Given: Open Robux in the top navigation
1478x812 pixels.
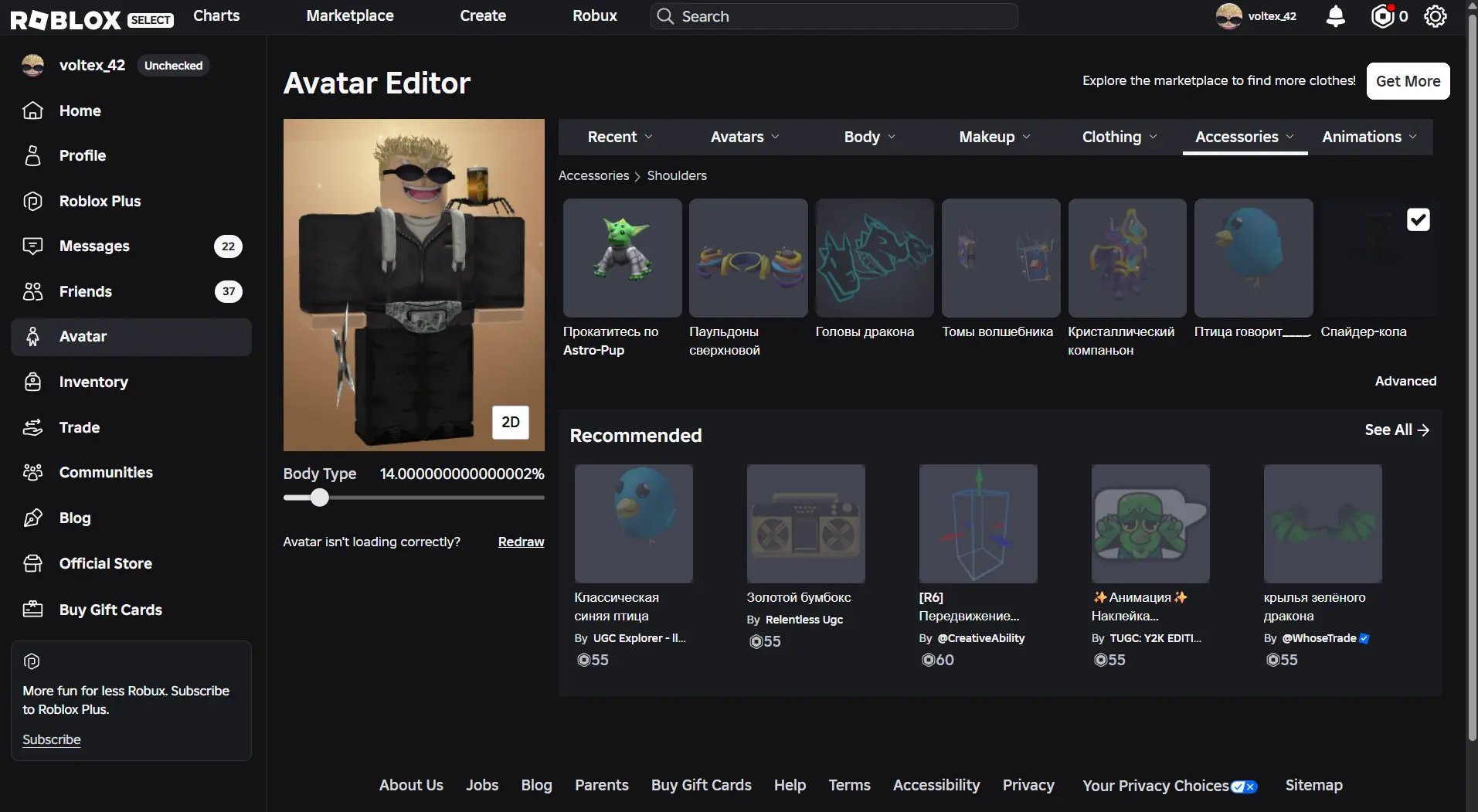Looking at the screenshot, I should click(x=595, y=15).
